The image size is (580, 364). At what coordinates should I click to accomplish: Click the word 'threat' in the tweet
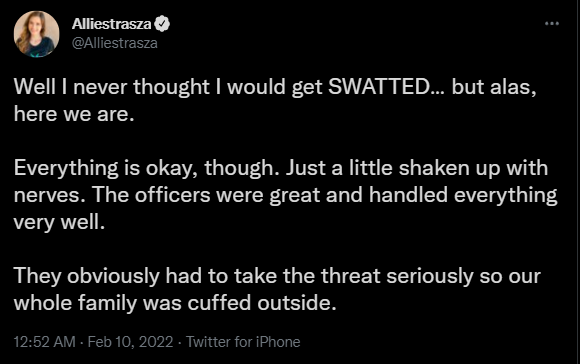pyautogui.click(x=350, y=276)
